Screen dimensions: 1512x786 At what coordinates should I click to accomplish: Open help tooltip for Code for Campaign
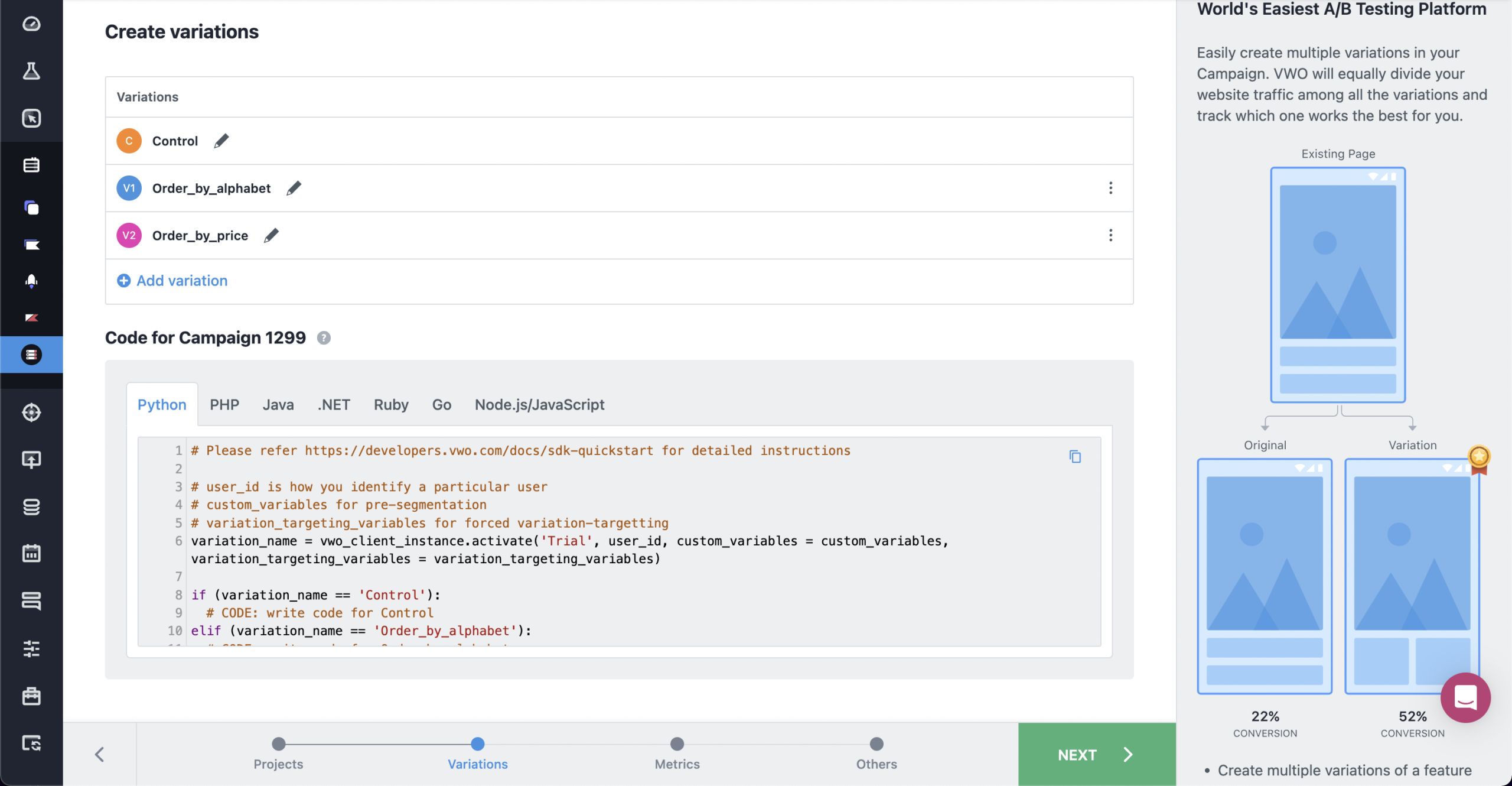pos(324,338)
